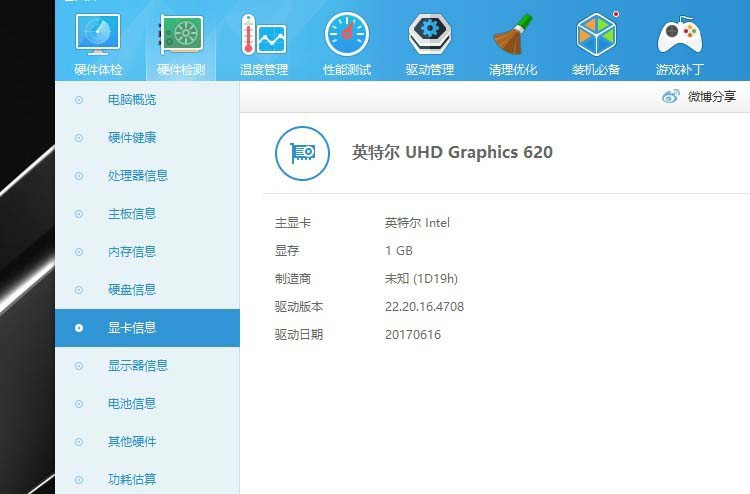Image resolution: width=750 pixels, height=494 pixels.
Task: Go to 电池信息 sidebar item
Action: [147, 404]
